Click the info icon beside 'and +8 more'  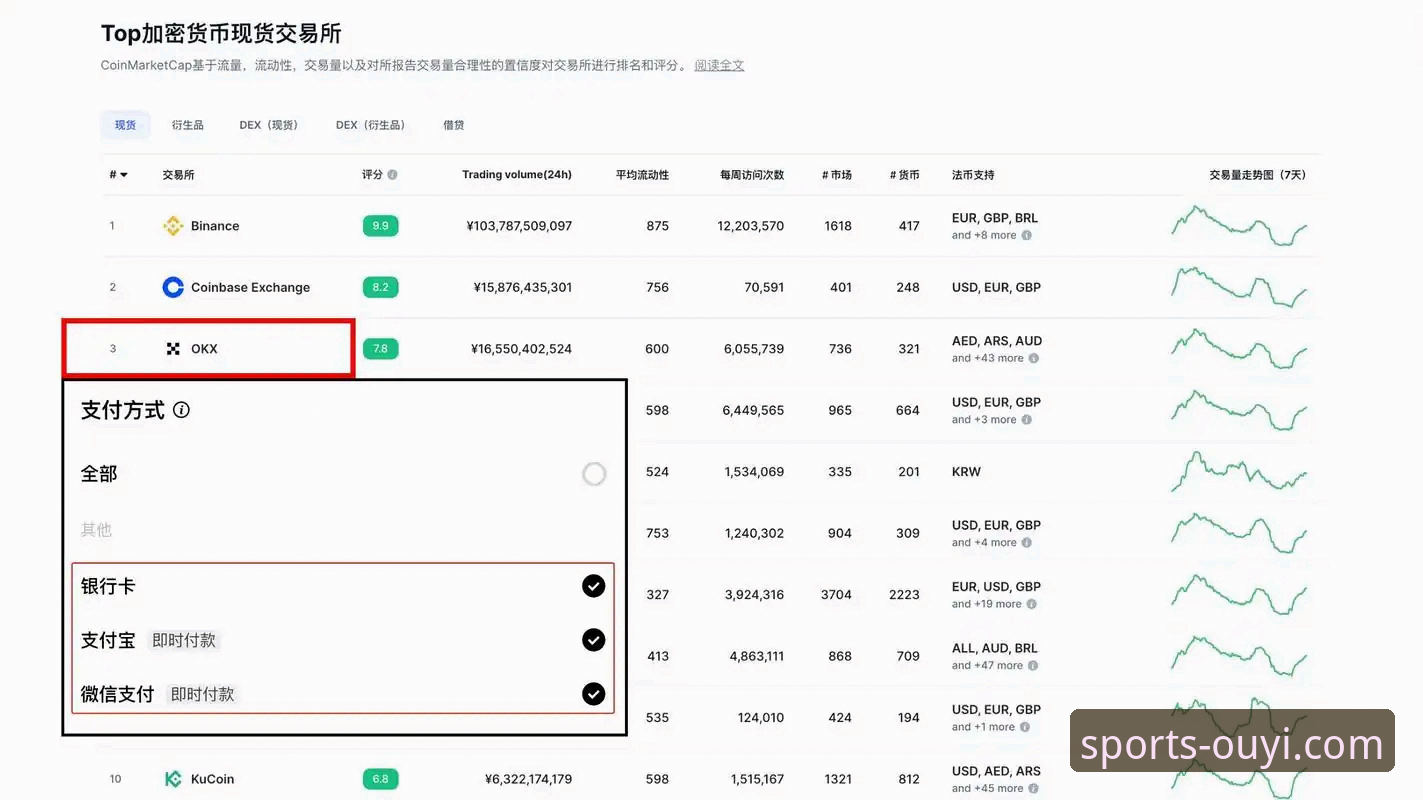(x=1026, y=236)
